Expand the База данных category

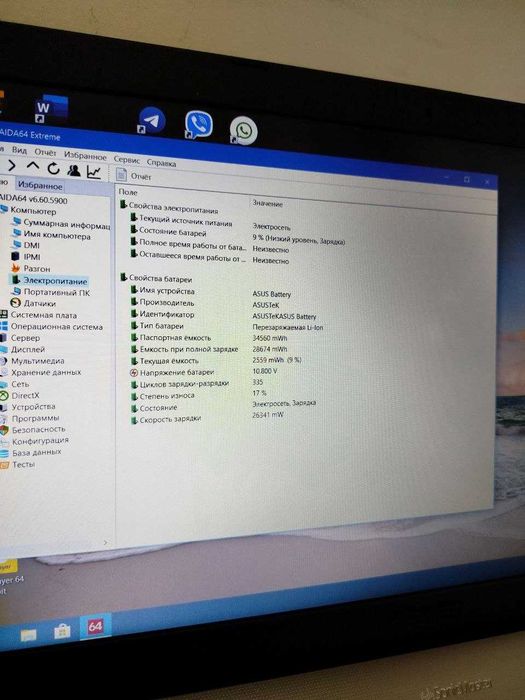[31, 453]
